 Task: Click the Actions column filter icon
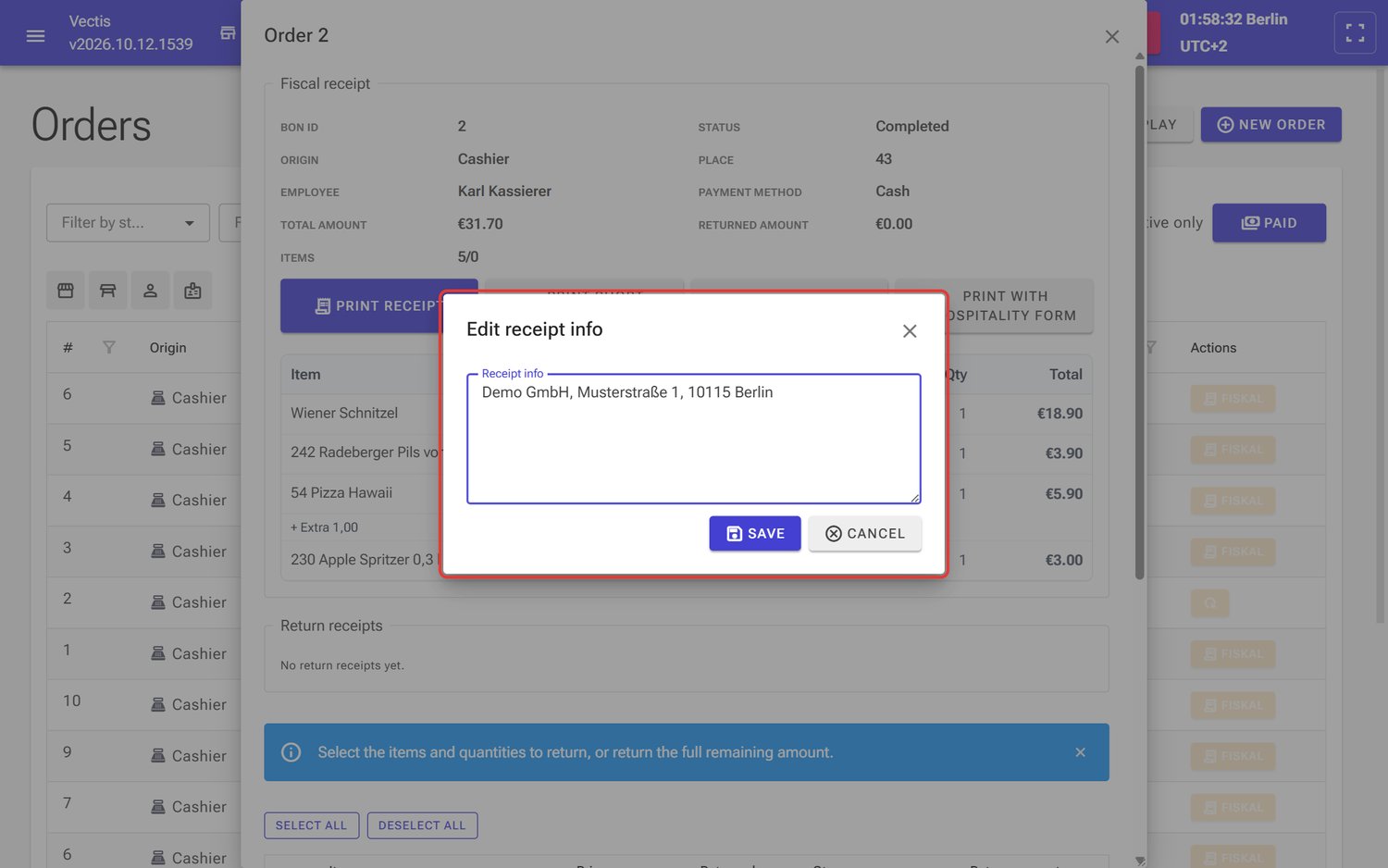pyautogui.click(x=1152, y=348)
